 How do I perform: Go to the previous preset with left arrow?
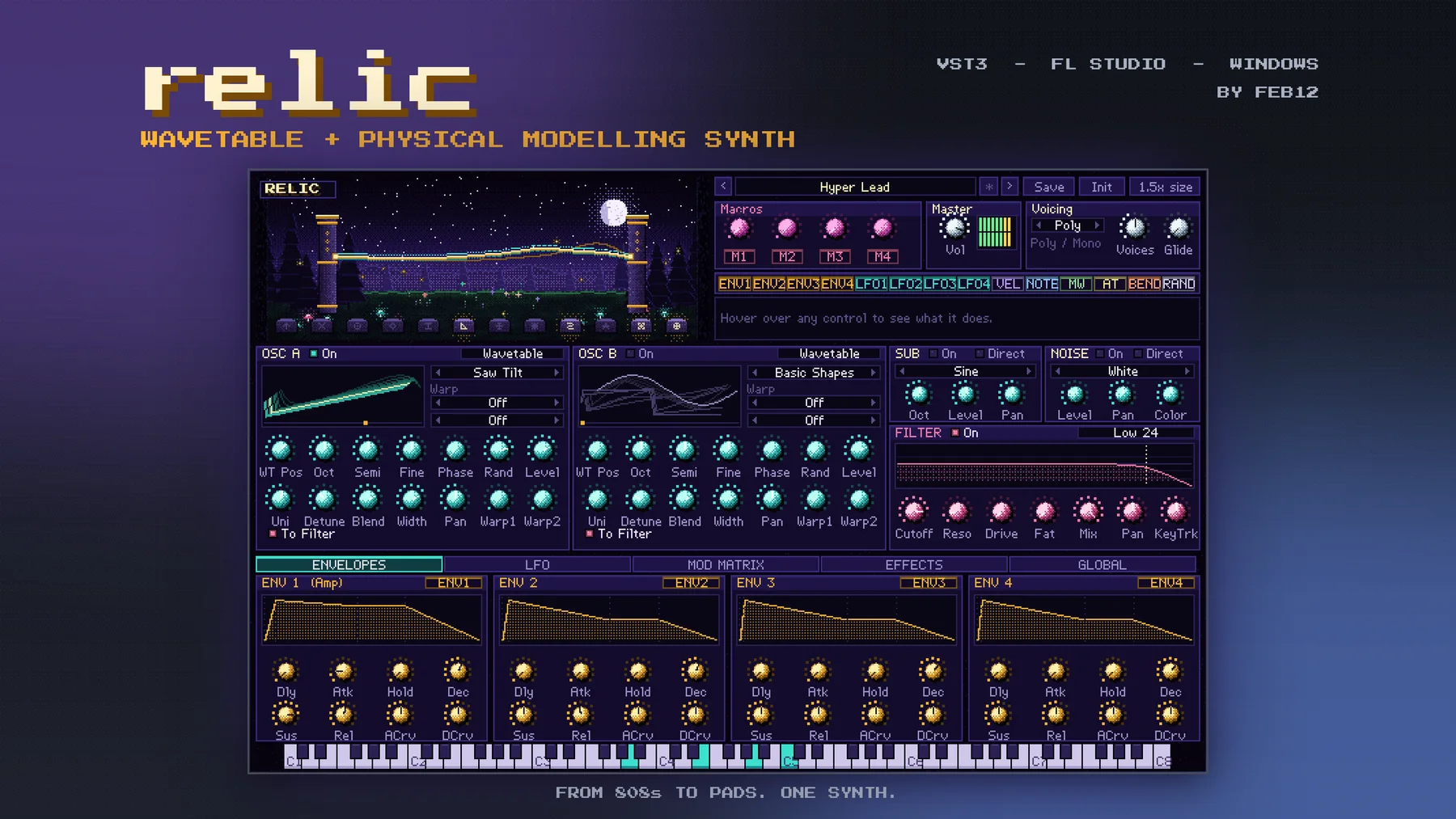click(x=723, y=187)
